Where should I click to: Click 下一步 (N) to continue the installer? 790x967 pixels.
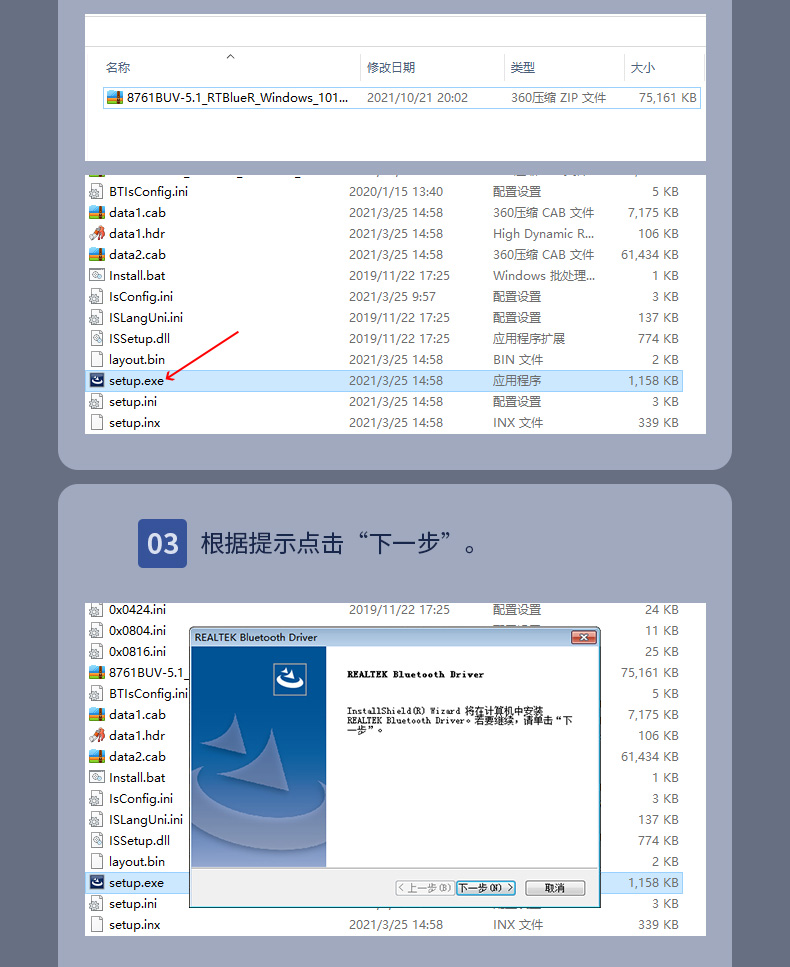[x=486, y=888]
